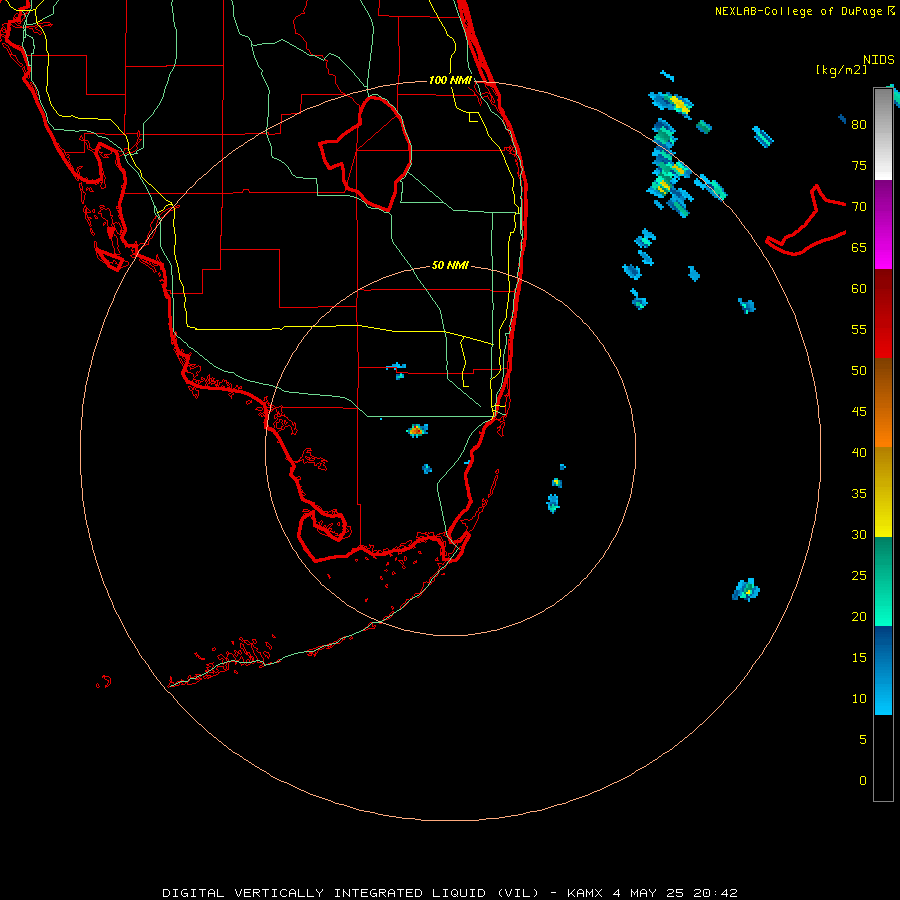
Task: Click the legend value 60
Action: pos(859,289)
